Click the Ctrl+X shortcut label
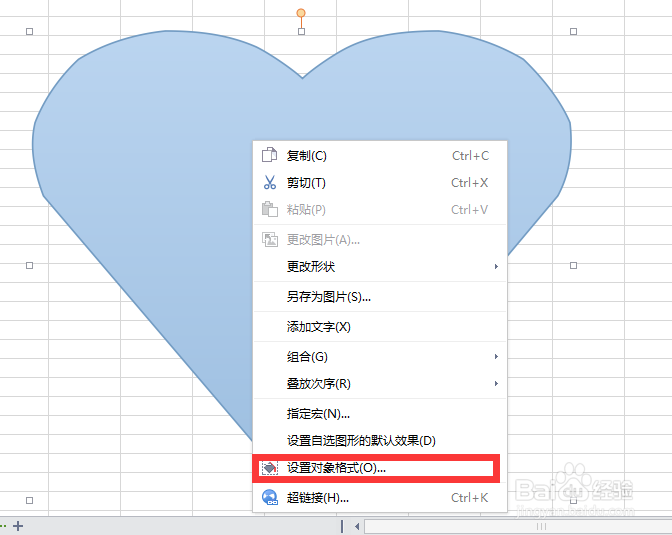672x535 pixels. pos(469,183)
